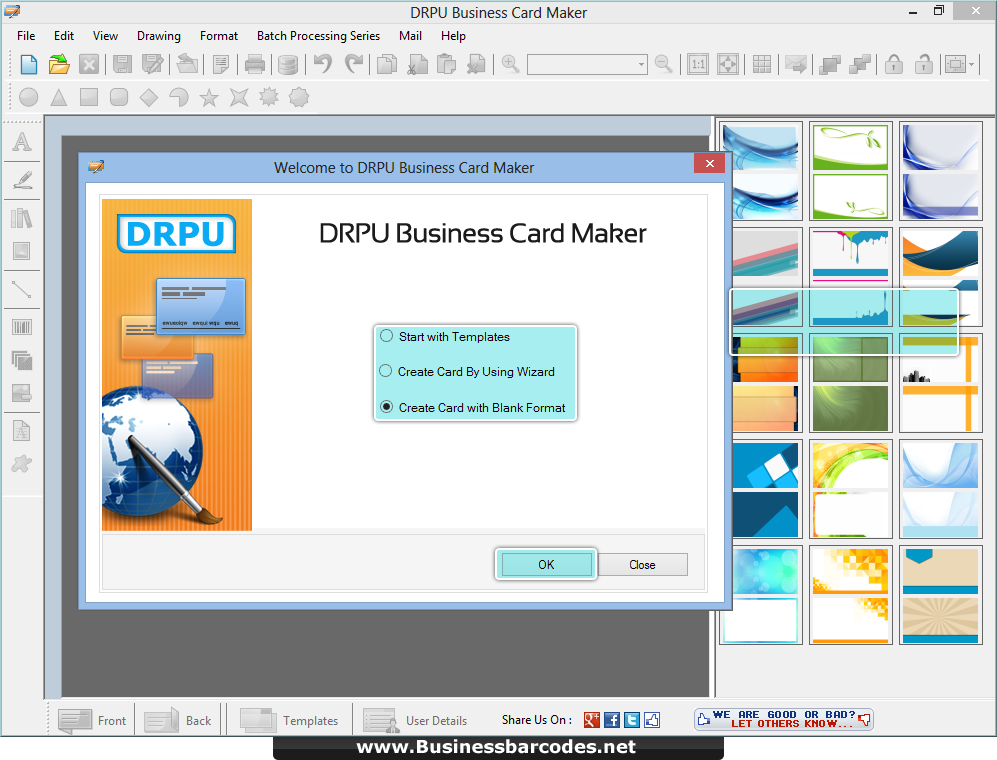Click the Open folder icon
Viewport: 997px width, 760px height.
point(58,64)
